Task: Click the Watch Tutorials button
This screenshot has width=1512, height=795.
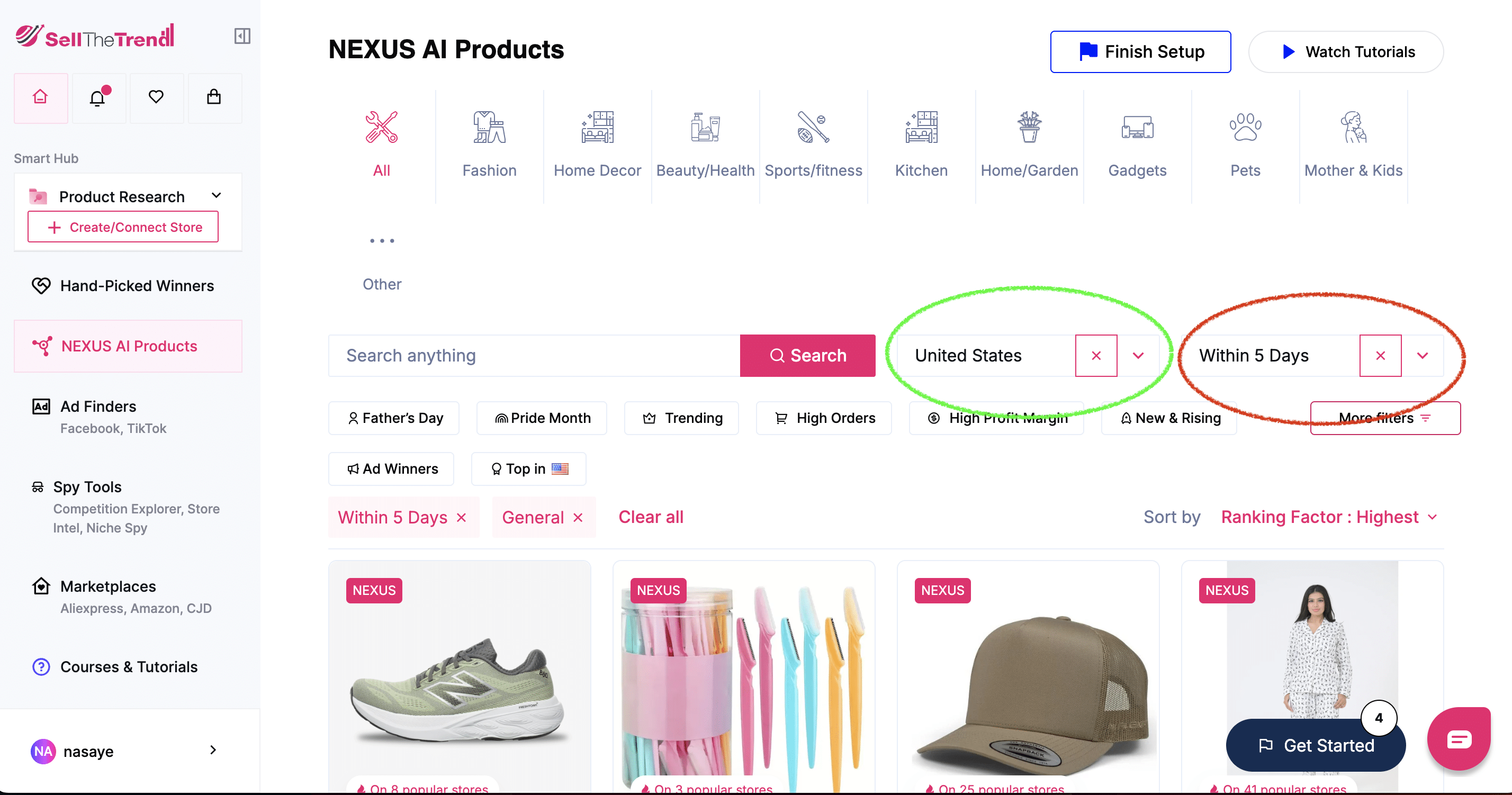Action: click(1346, 52)
